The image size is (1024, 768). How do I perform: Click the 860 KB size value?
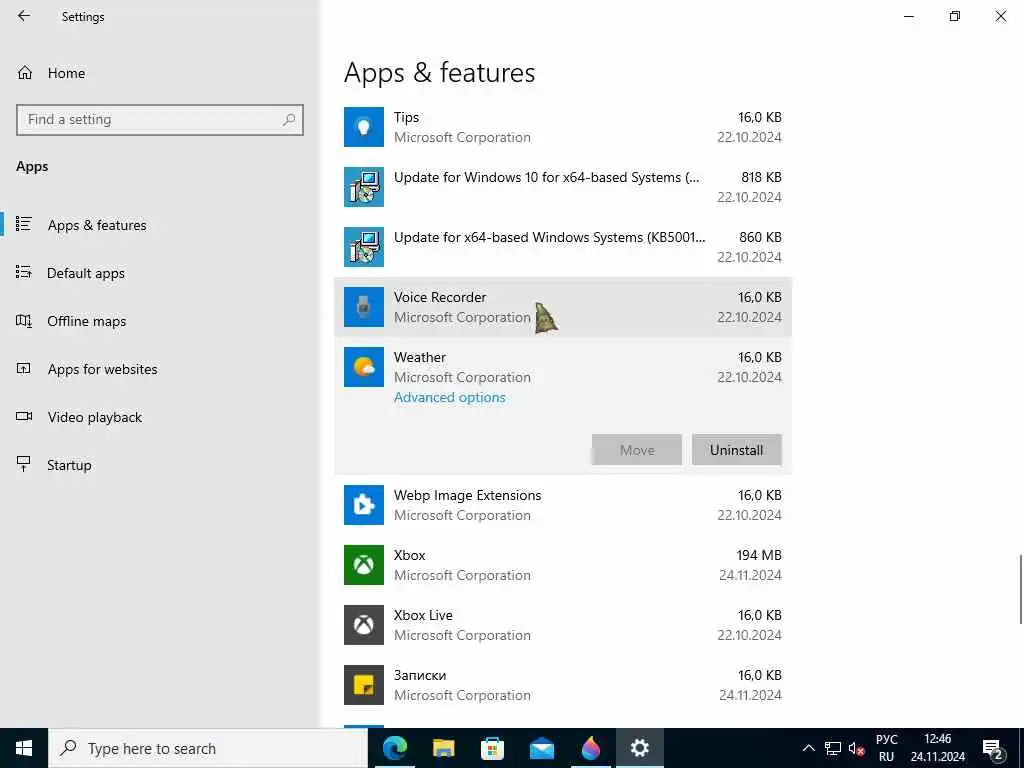pyautogui.click(x=760, y=237)
